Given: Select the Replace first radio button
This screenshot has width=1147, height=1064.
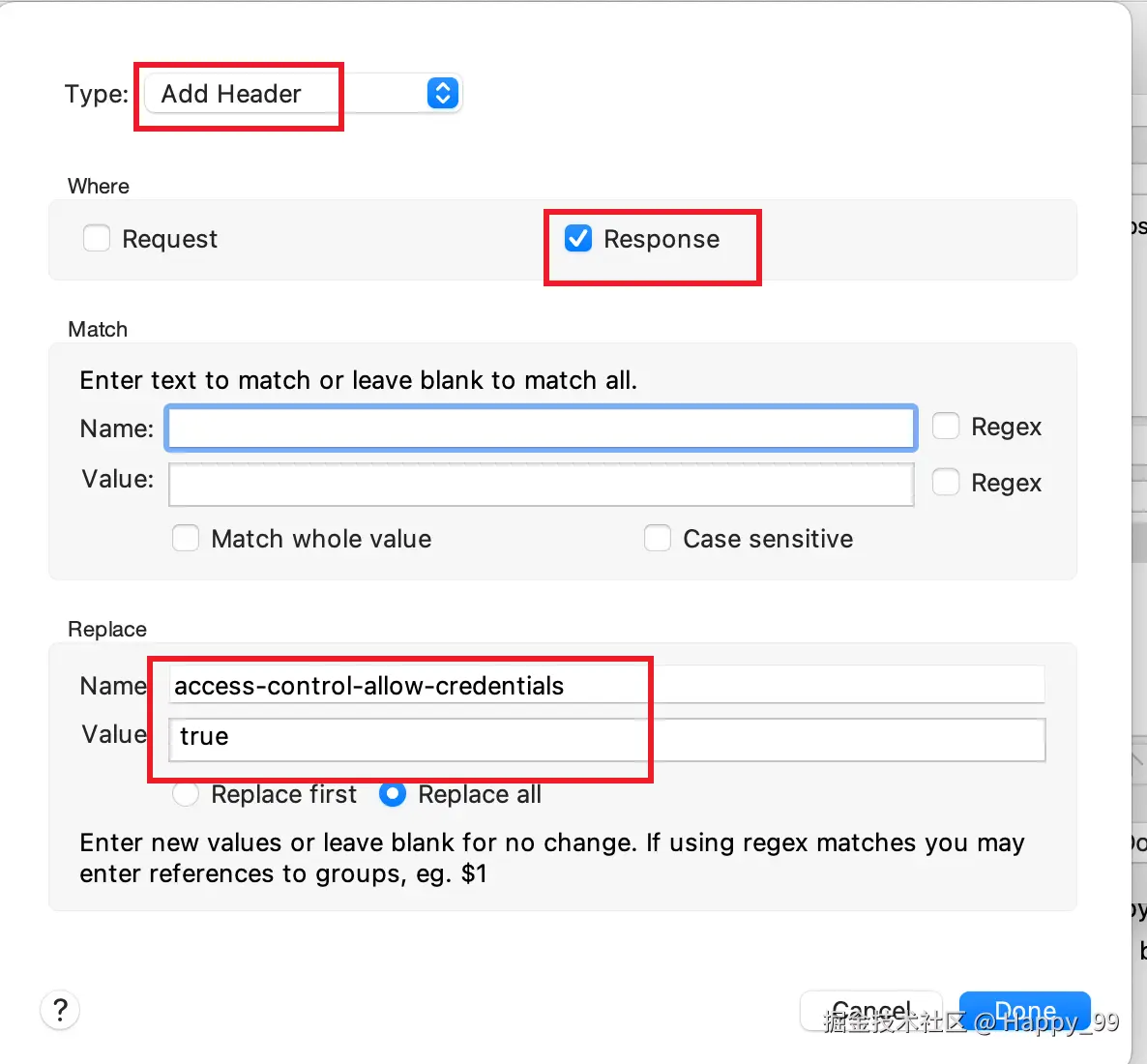Looking at the screenshot, I should coord(186,794).
